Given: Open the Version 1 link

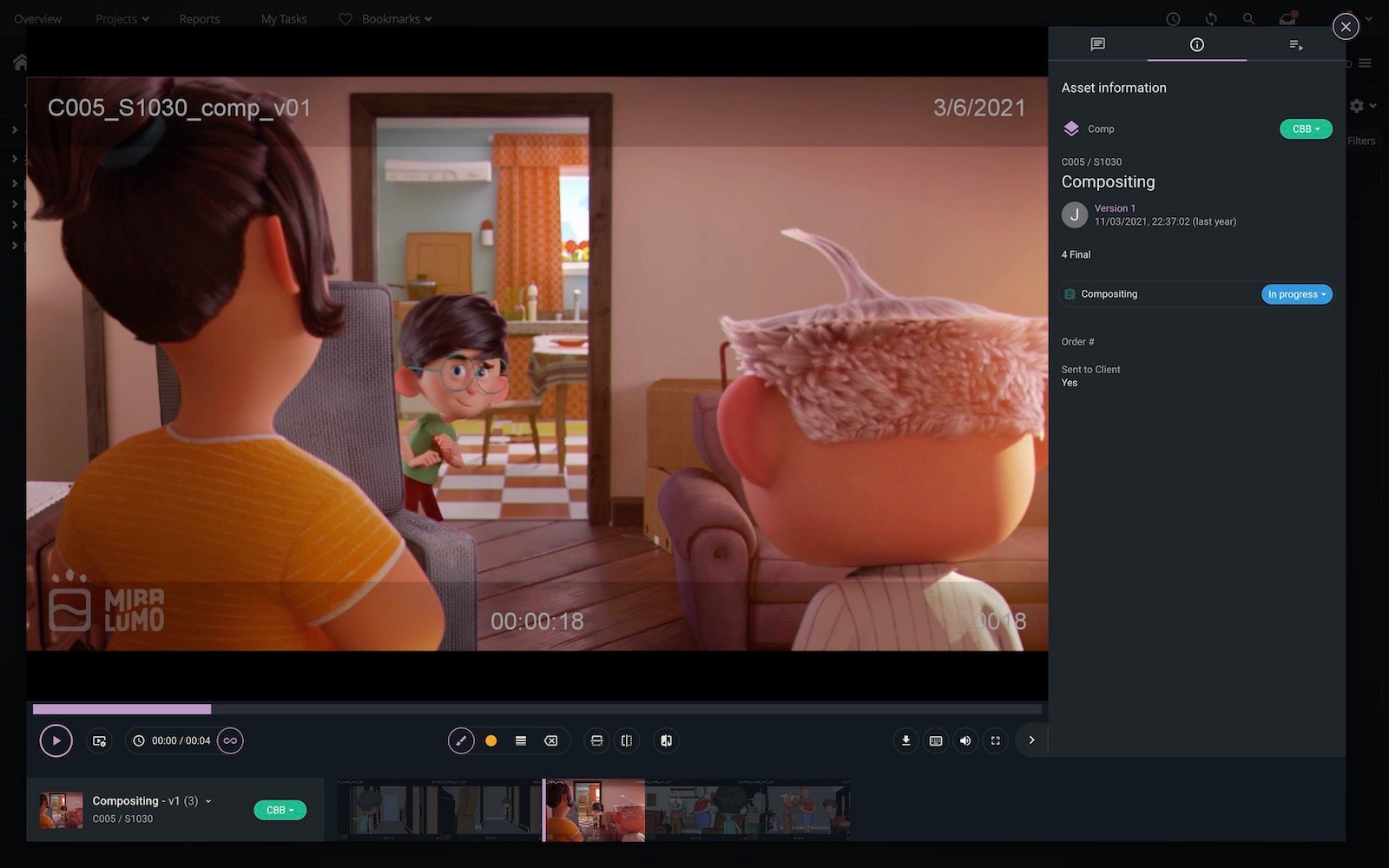Looking at the screenshot, I should (x=1115, y=208).
